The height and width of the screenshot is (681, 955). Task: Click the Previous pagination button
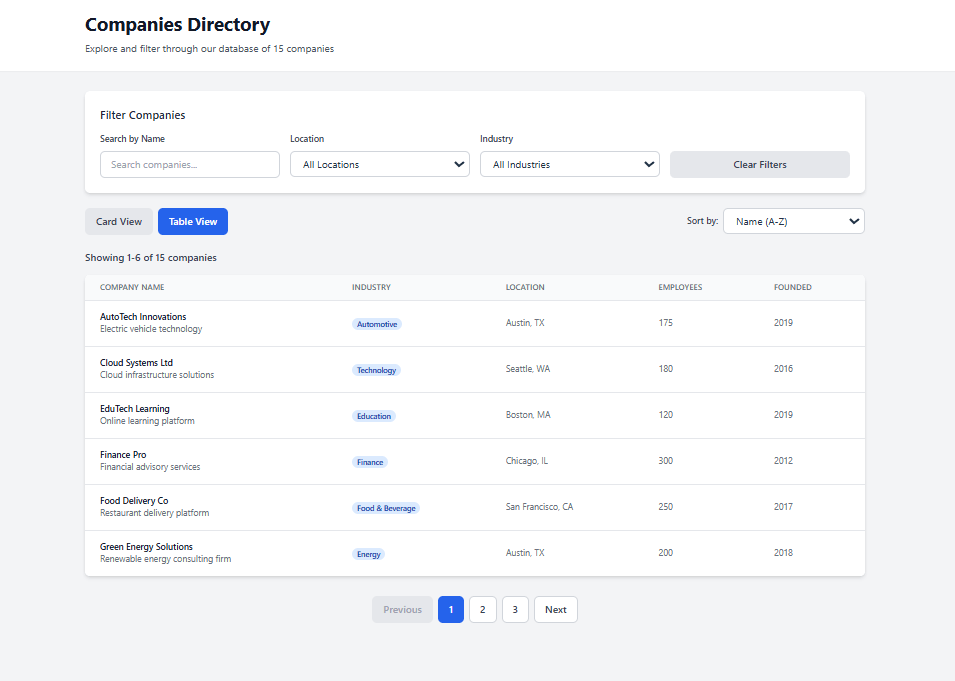pyautogui.click(x=402, y=609)
